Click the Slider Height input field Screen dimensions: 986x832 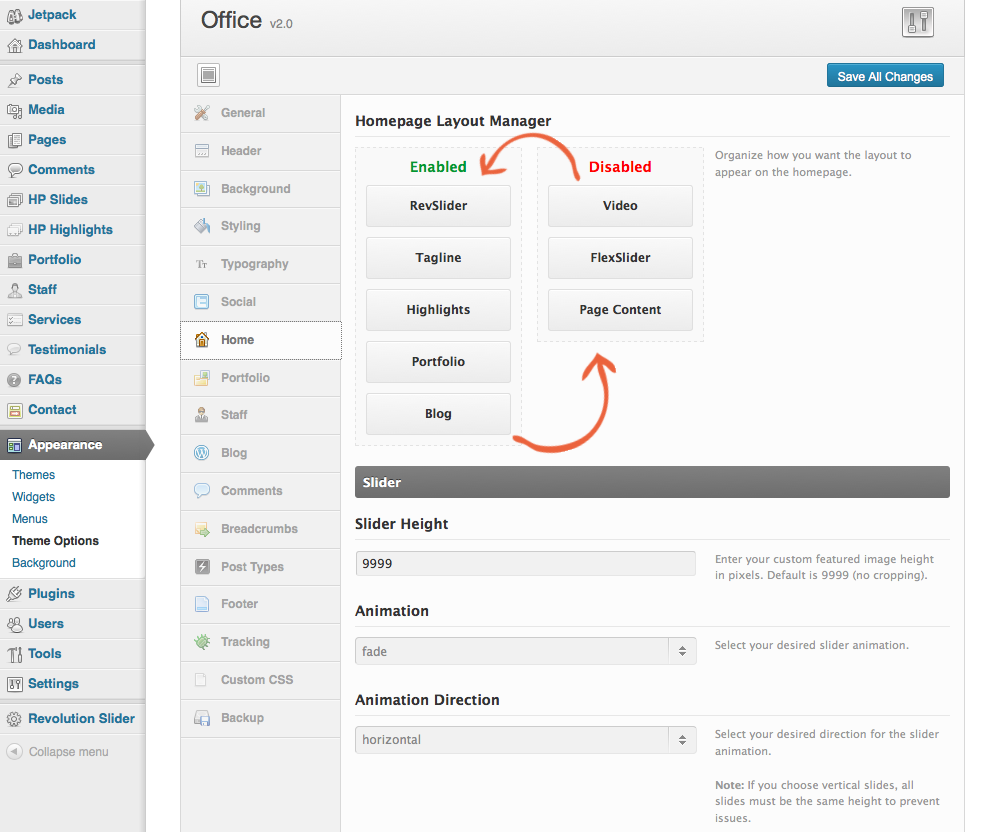tap(525, 563)
